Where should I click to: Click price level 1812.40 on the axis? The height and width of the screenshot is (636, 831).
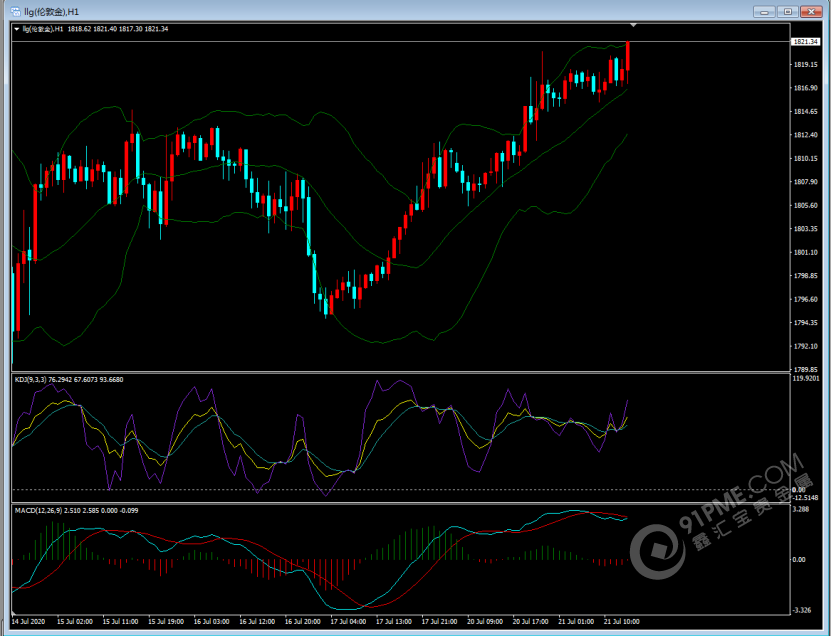tap(805, 135)
